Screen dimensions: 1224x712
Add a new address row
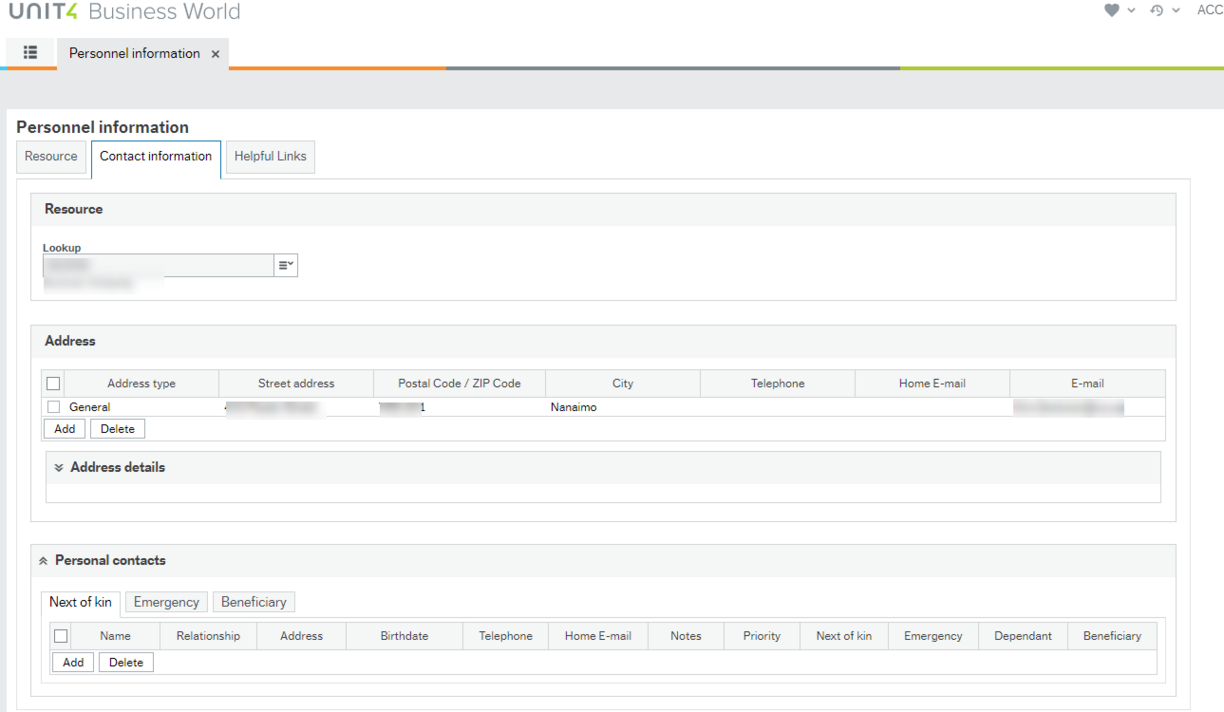pyautogui.click(x=64, y=429)
